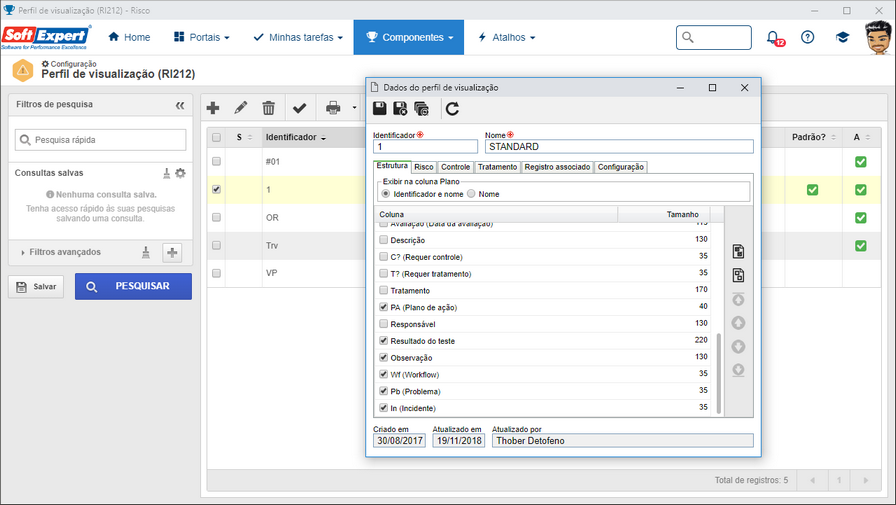Select the Nome radio option
The image size is (896, 505).
pos(471,194)
